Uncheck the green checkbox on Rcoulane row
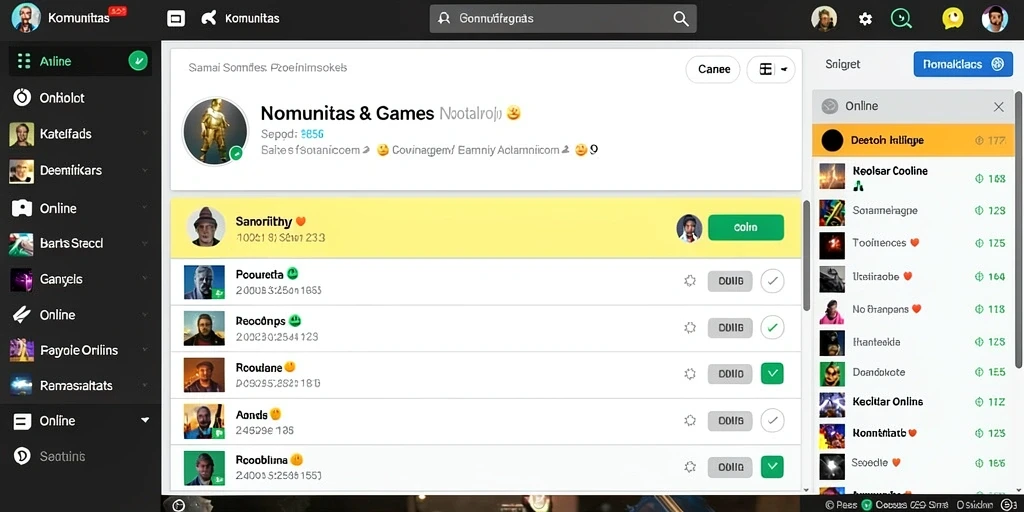Viewport: 1024px width, 512px height. coord(772,374)
